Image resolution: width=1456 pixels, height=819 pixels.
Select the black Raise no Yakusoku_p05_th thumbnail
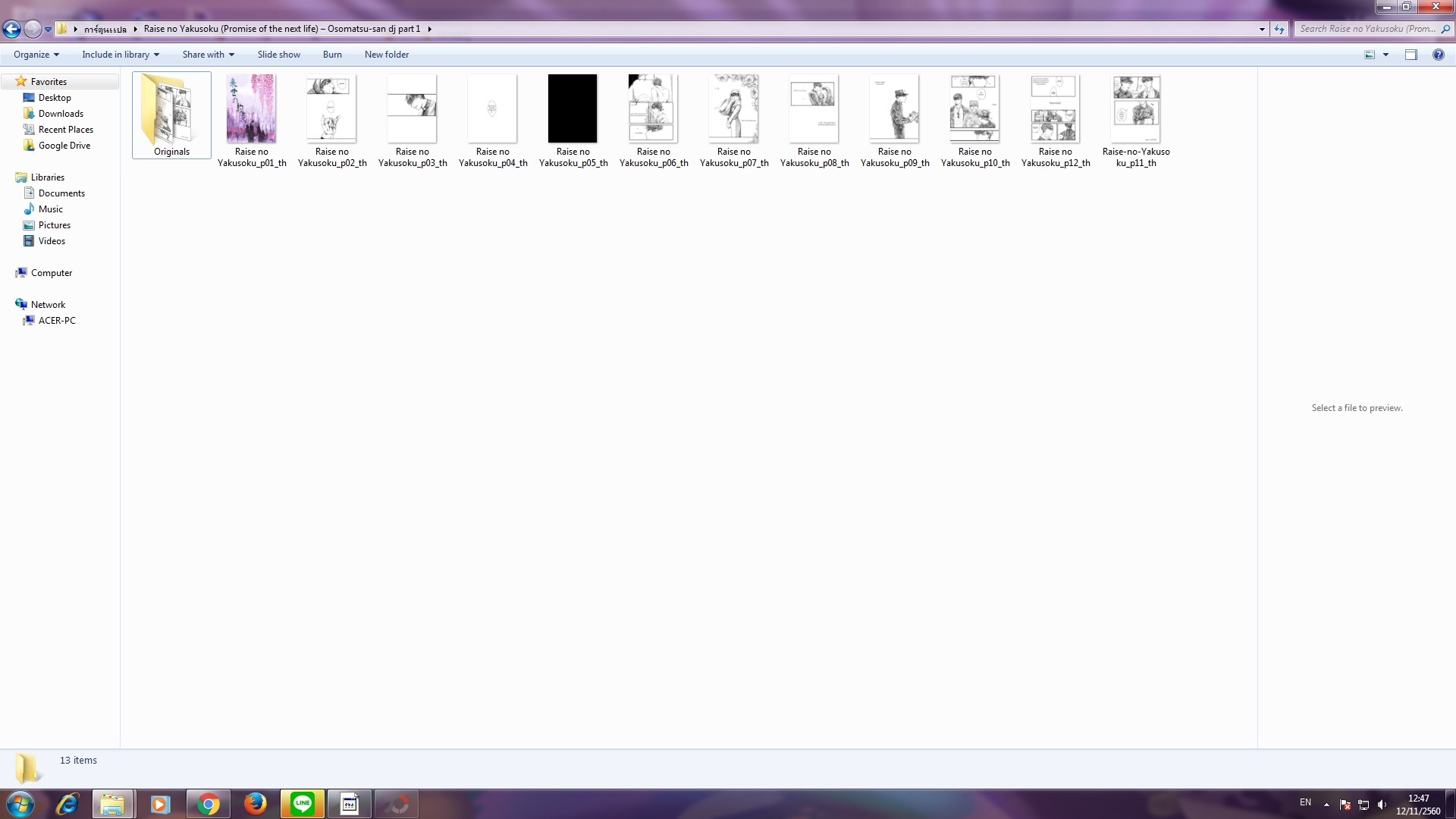[573, 108]
